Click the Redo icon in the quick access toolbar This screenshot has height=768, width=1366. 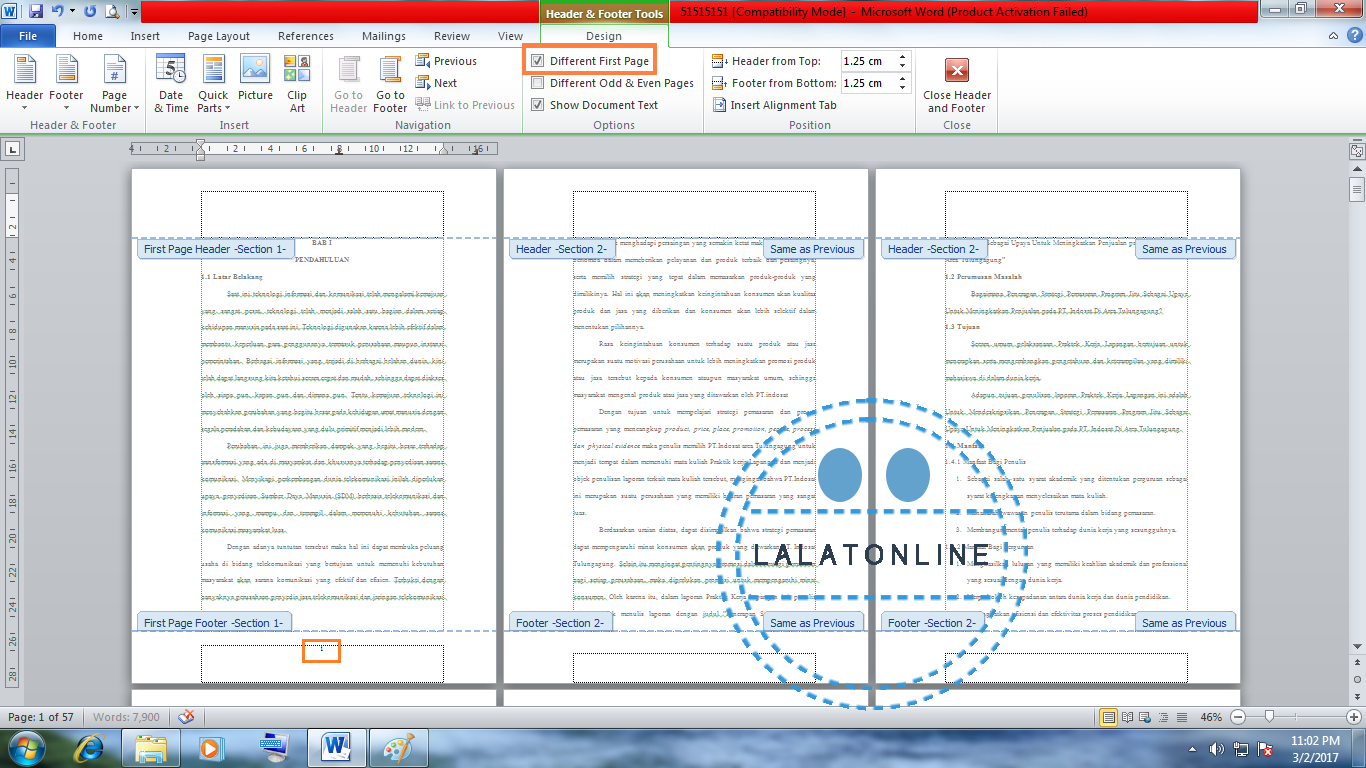tap(90, 11)
